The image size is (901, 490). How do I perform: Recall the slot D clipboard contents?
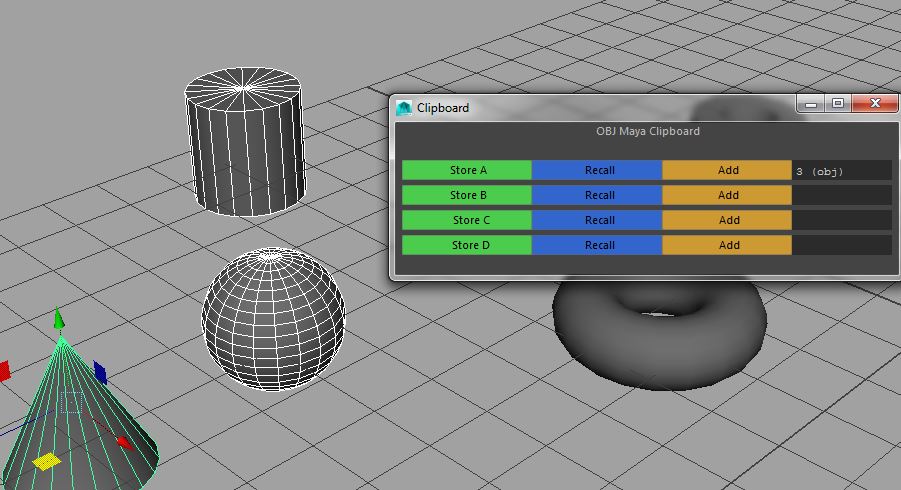597,245
